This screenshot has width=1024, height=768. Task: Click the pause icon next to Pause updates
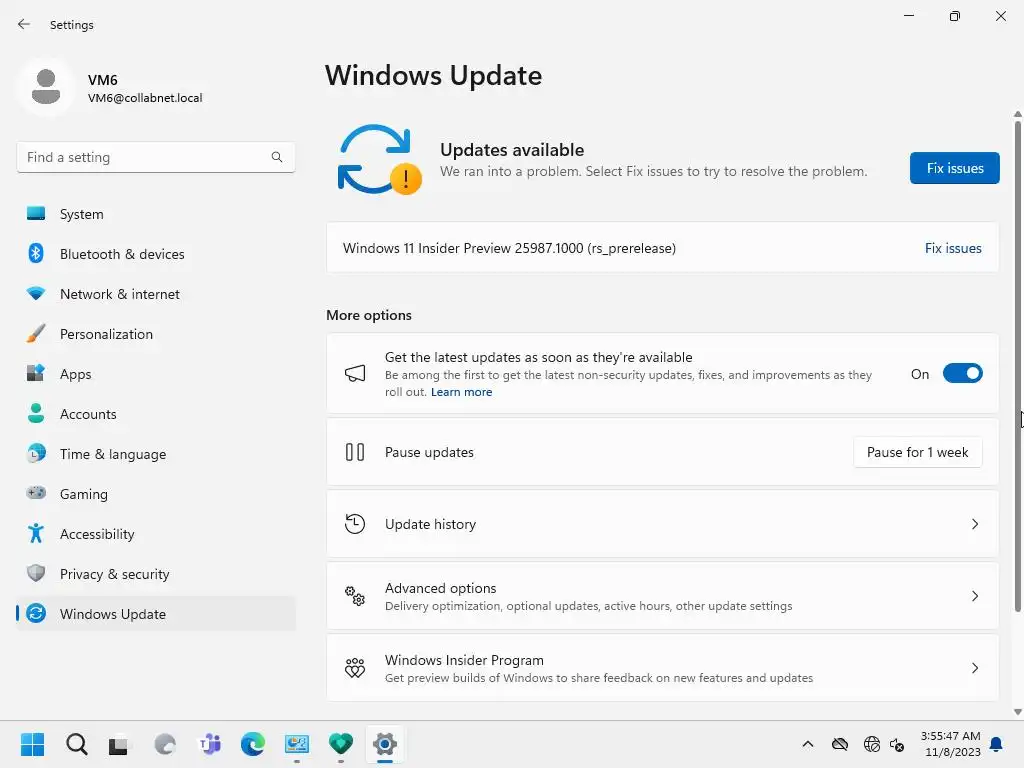click(x=355, y=452)
